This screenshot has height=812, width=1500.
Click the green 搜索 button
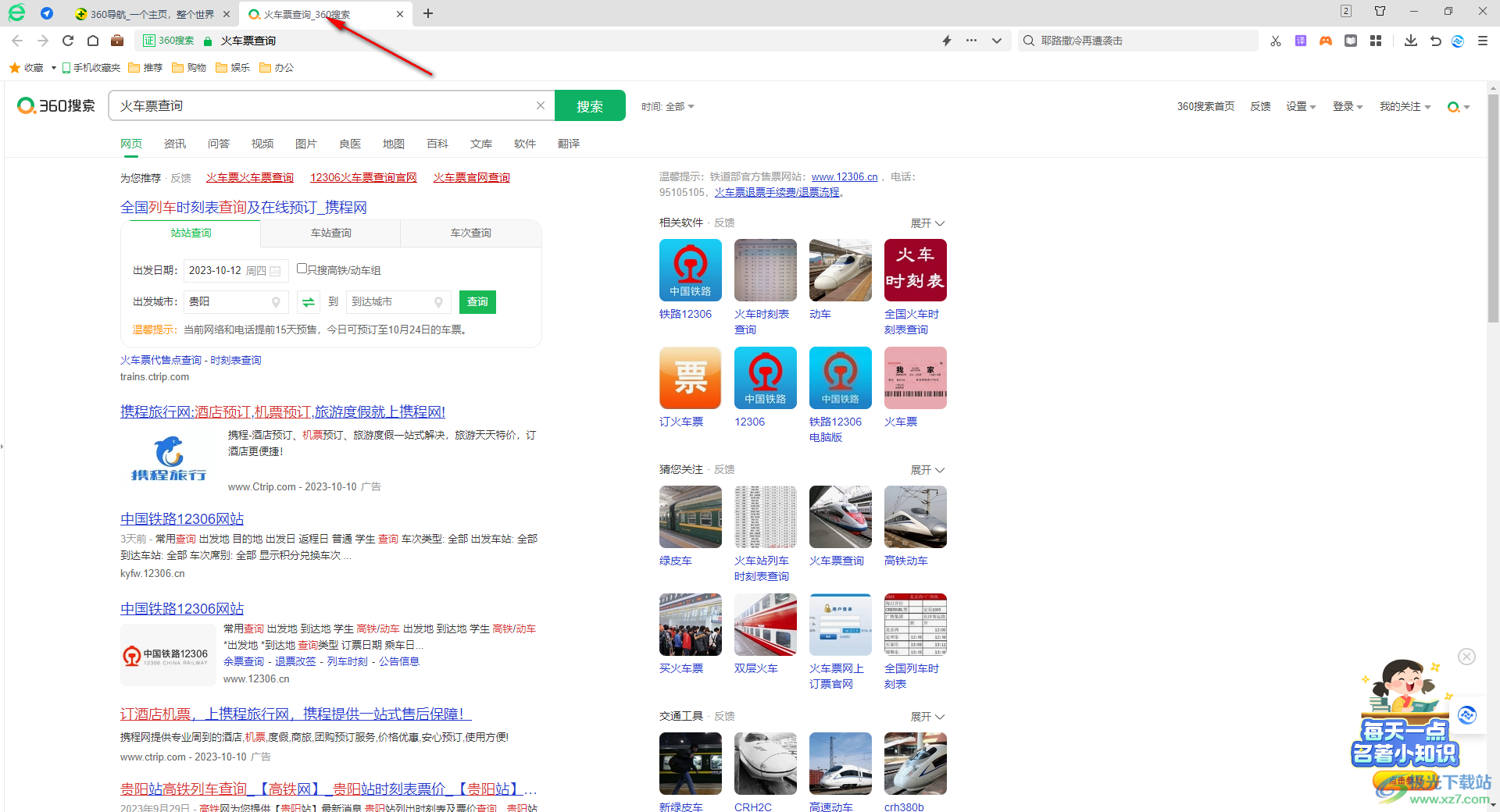point(590,105)
